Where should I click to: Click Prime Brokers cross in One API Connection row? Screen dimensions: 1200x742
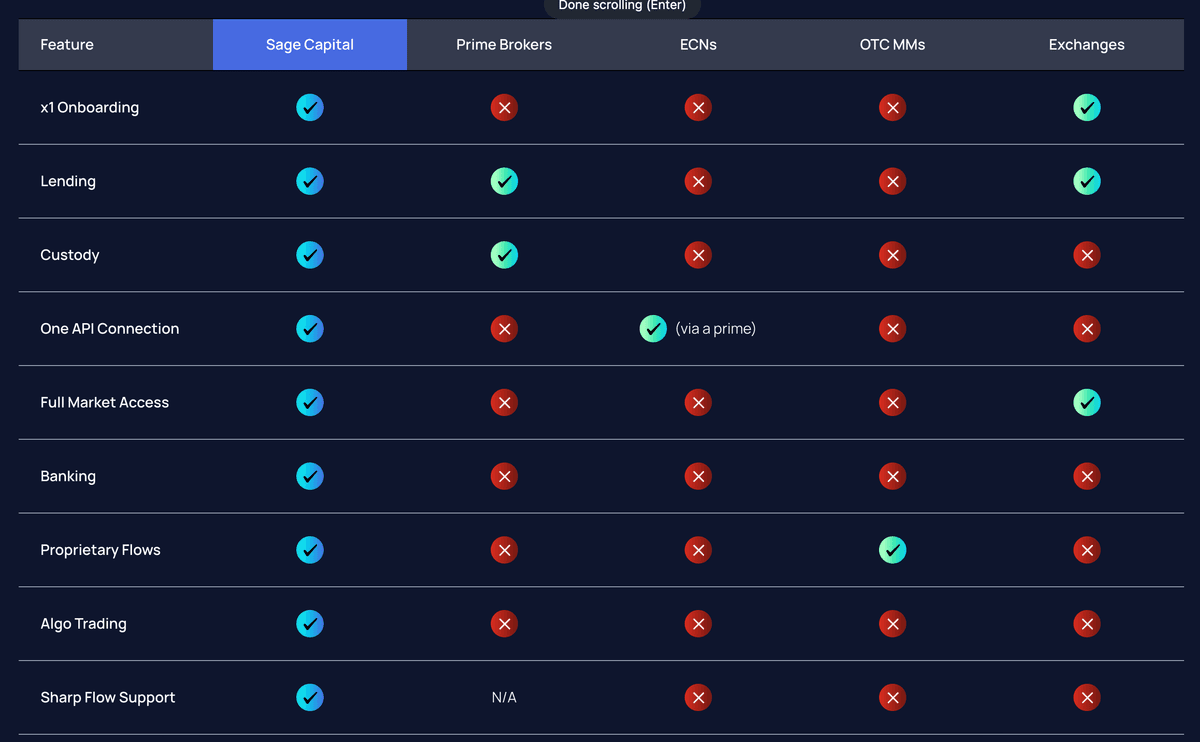coord(504,328)
